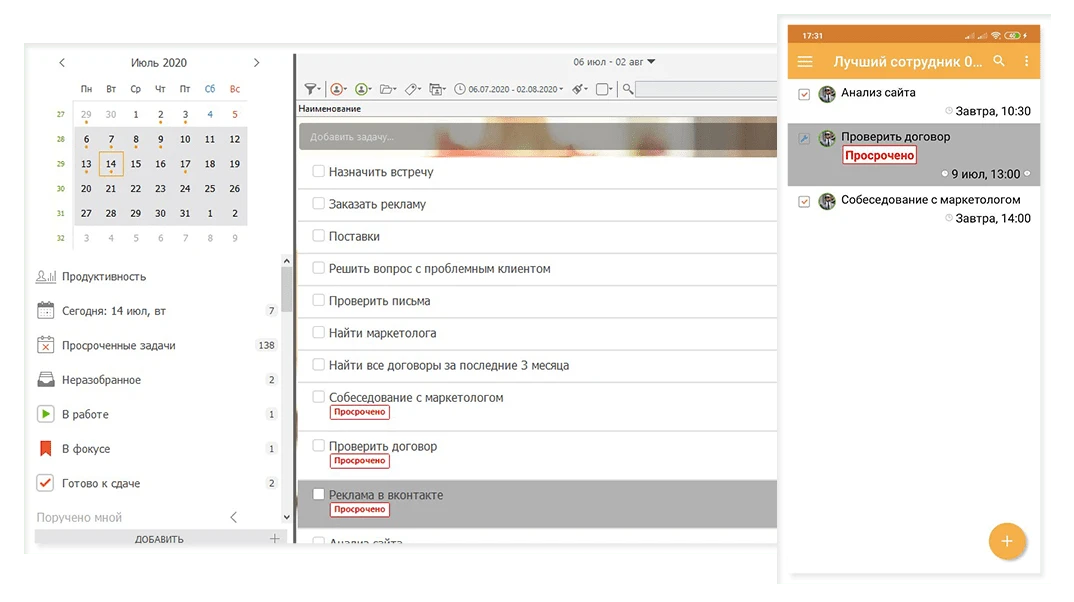The width and height of the screenshot is (1074, 602).
Task: Open the three-dot overflow menu in mobile app
Action: tap(1026, 61)
